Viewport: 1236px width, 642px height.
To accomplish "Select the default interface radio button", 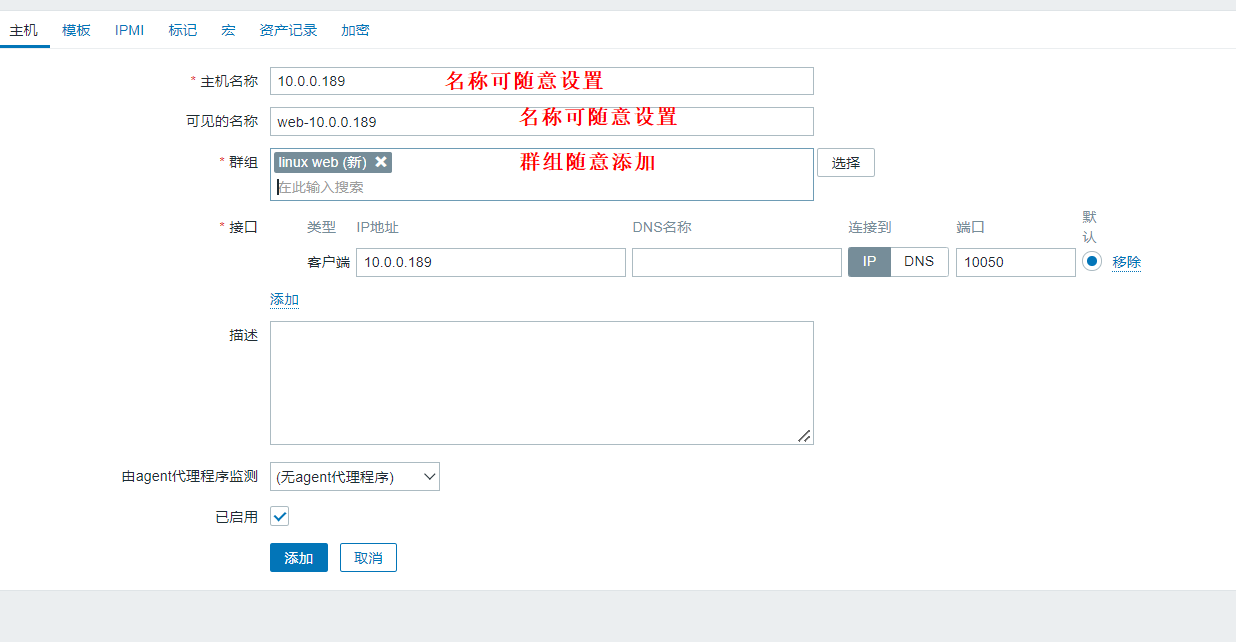I will tap(1092, 261).
